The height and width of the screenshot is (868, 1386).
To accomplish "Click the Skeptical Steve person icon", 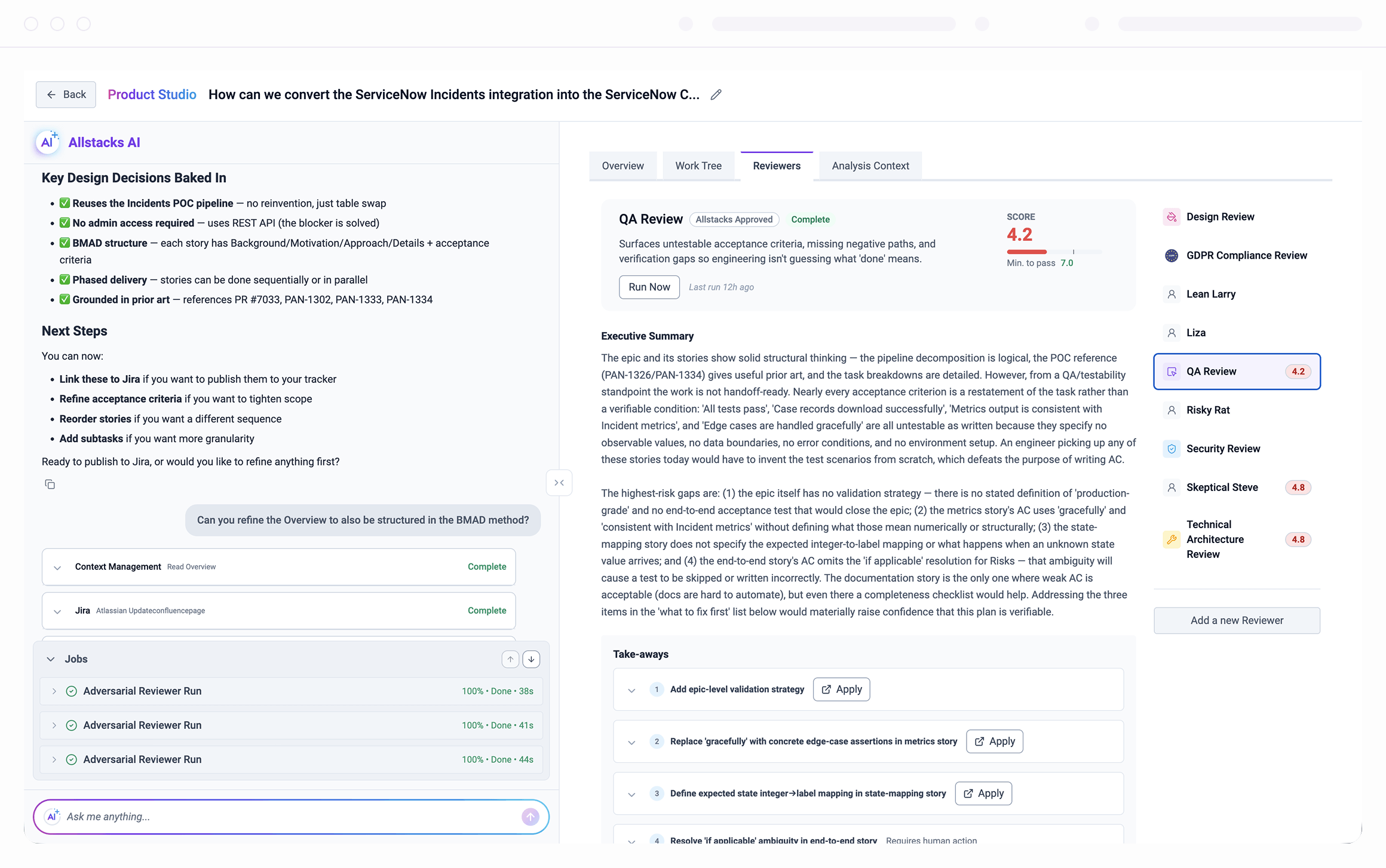I will tap(1172, 487).
